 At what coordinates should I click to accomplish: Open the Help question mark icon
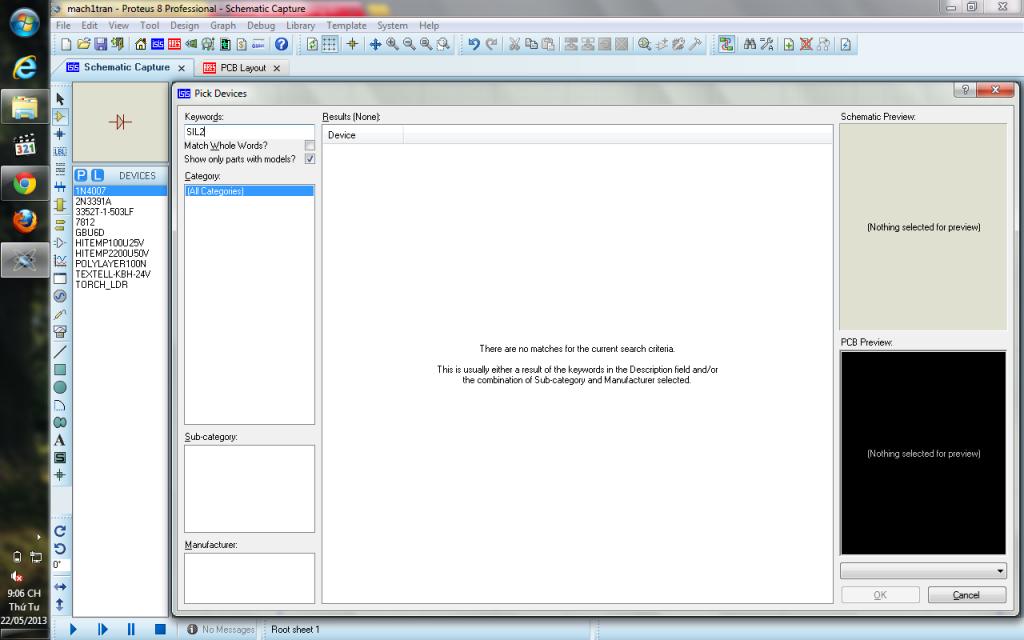(x=281, y=44)
